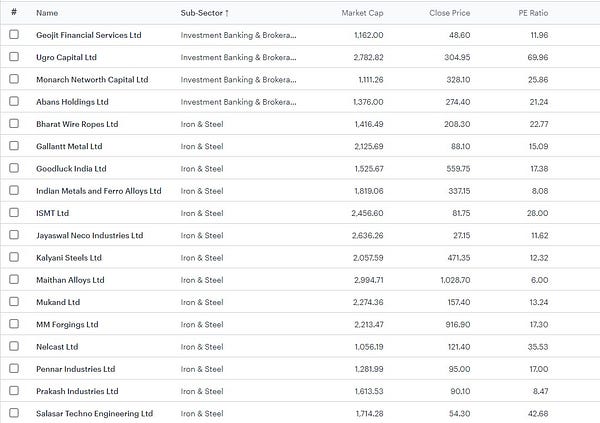Tick Pennar Industries Ltd checkbox
The height and width of the screenshot is (423, 600).
click(14, 368)
